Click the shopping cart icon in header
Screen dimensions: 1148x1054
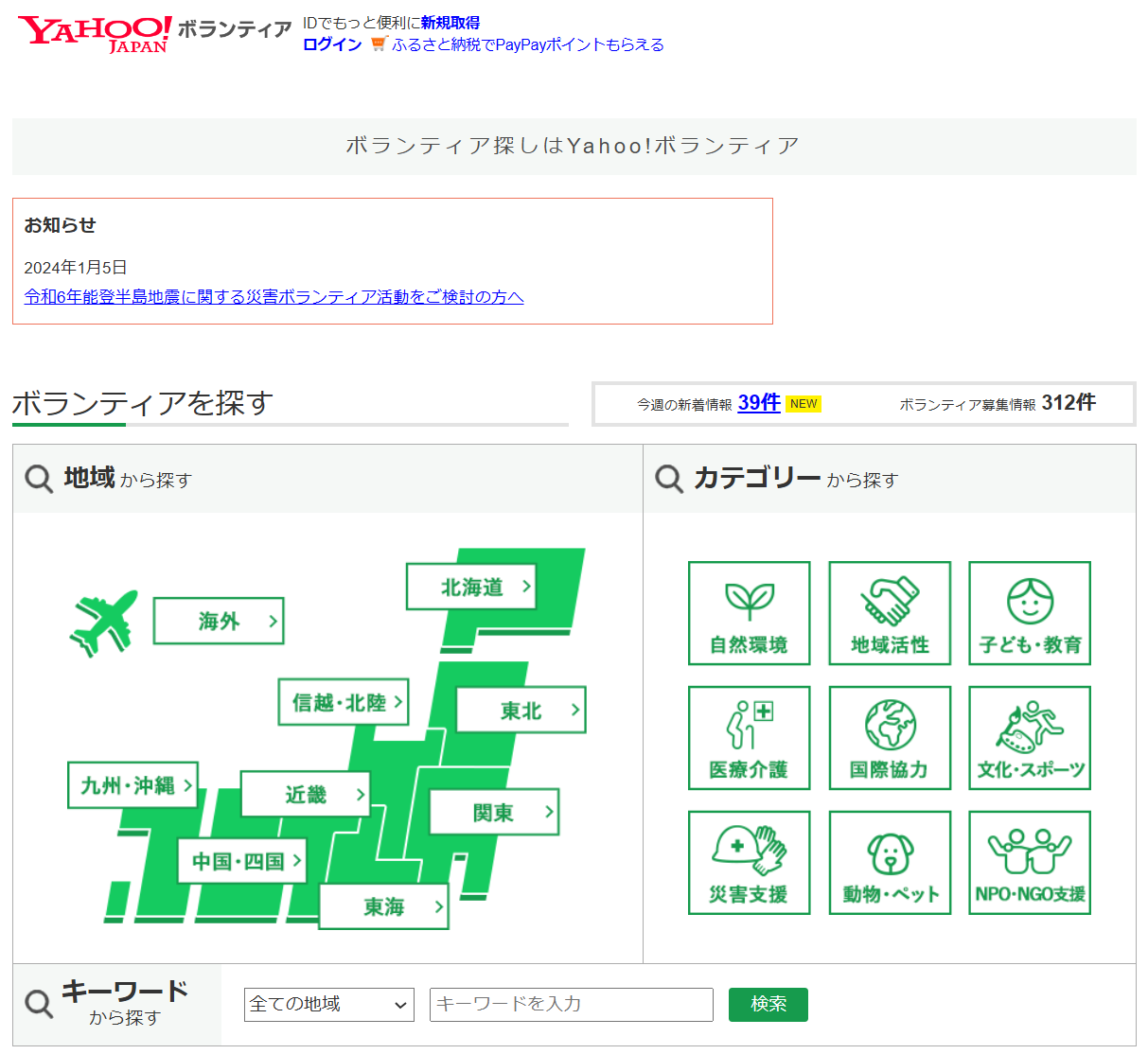[379, 44]
